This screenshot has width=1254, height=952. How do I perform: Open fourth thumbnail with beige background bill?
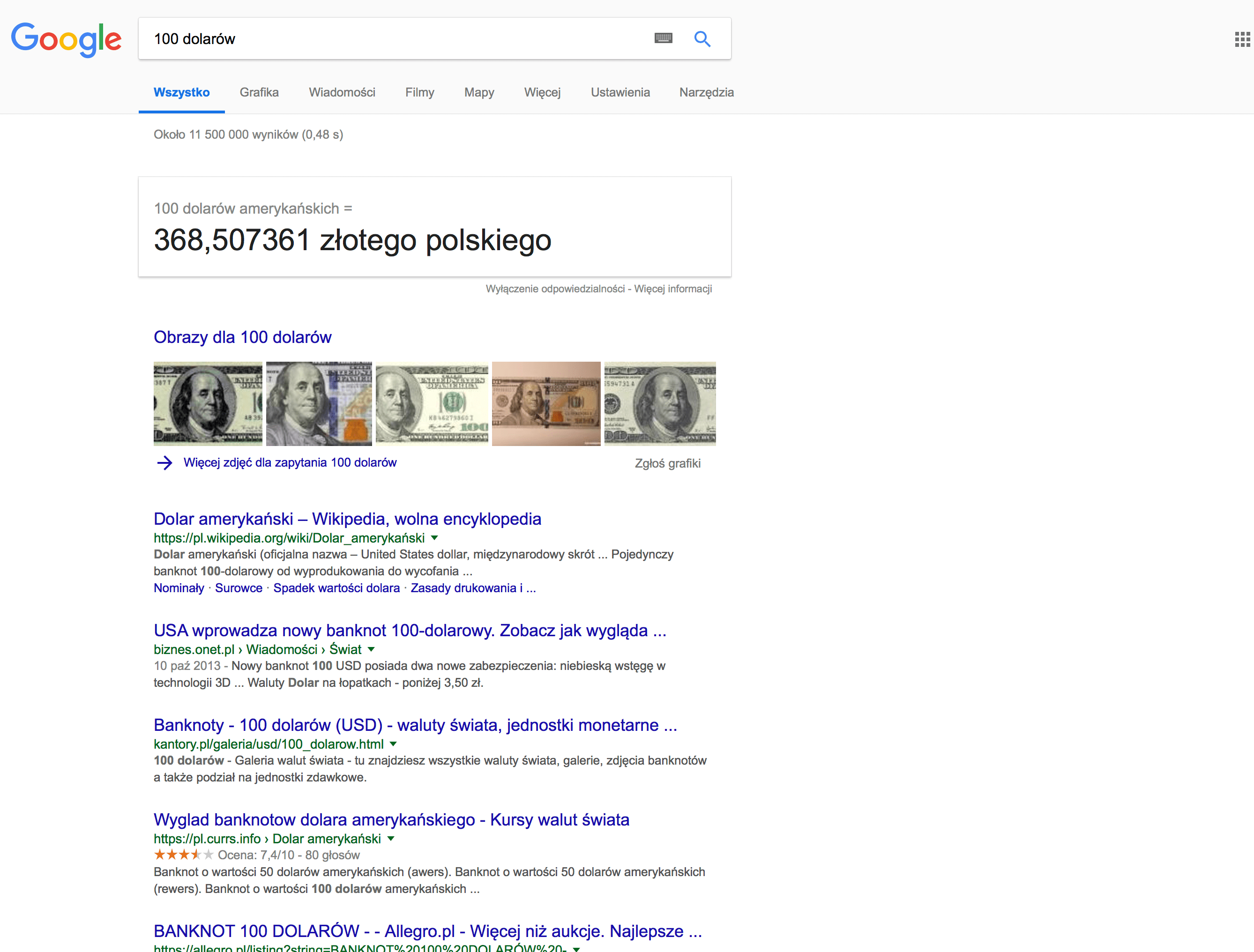coord(546,403)
